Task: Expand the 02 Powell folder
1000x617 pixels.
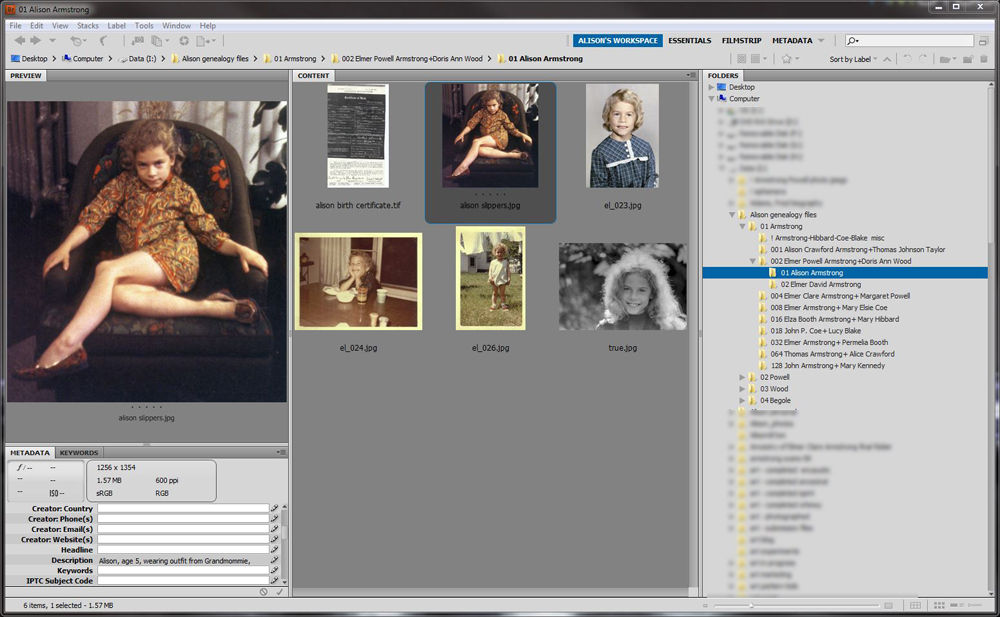Action: coord(742,378)
